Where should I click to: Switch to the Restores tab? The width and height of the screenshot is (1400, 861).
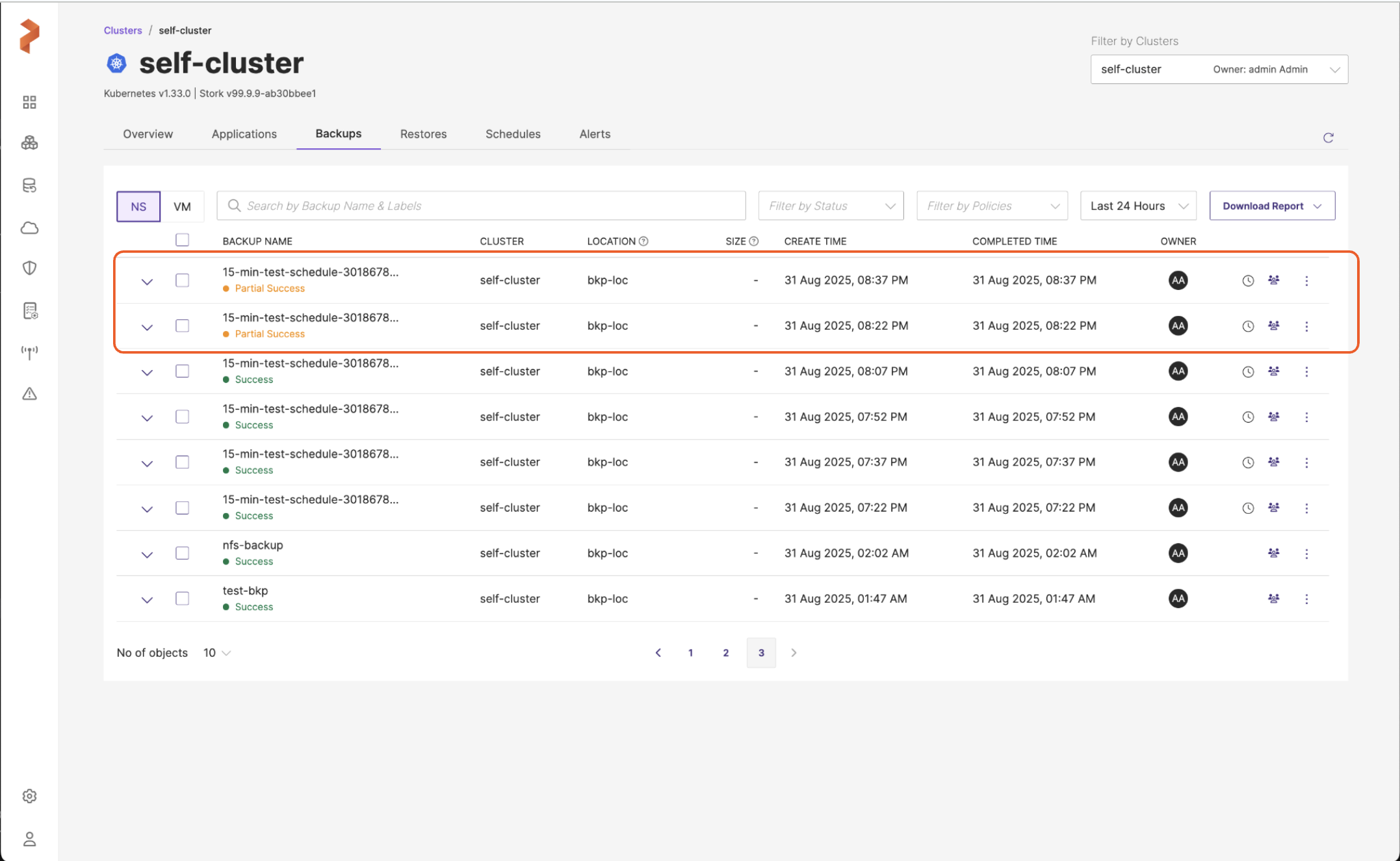423,134
